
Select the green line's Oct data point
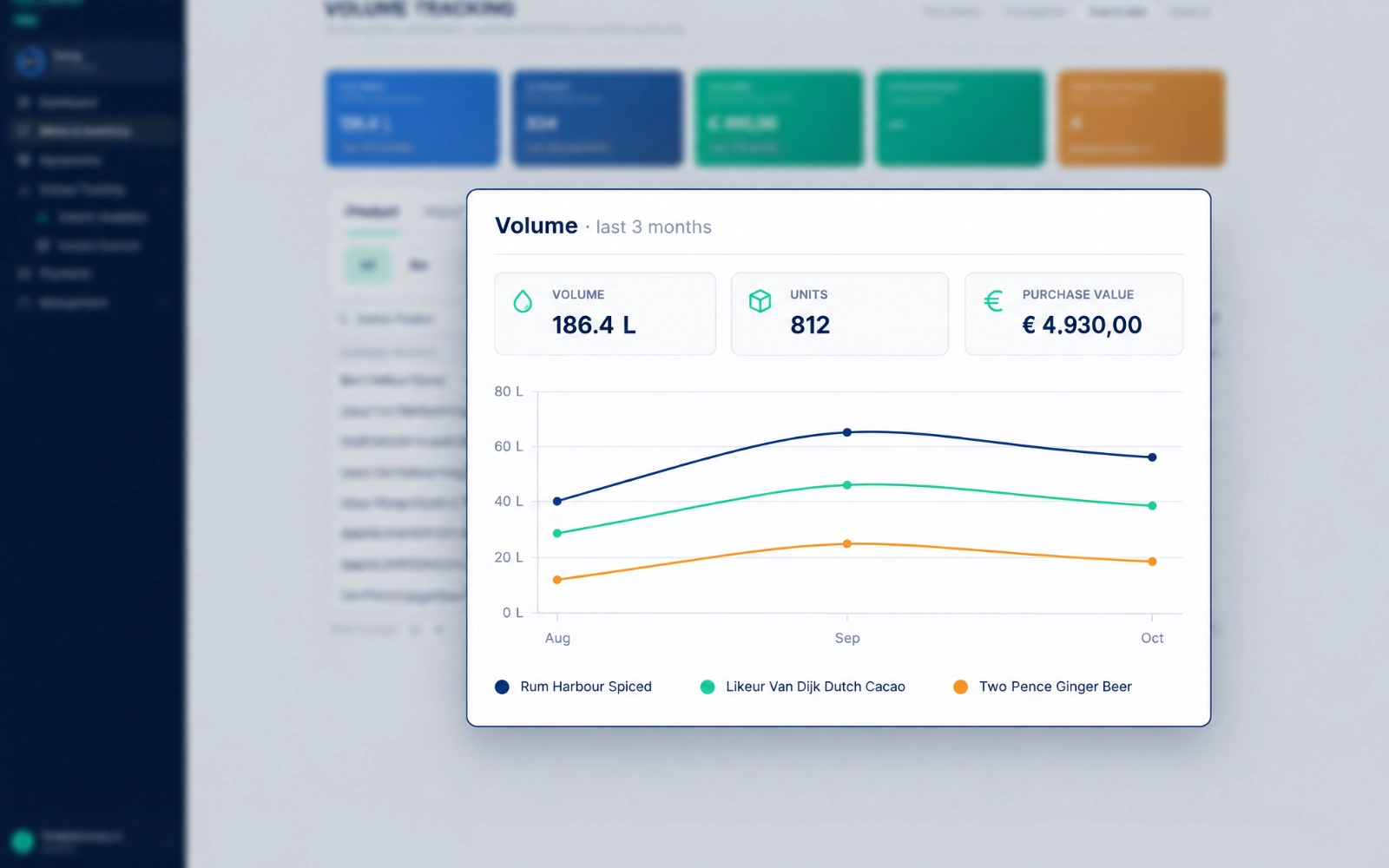[x=1152, y=506]
